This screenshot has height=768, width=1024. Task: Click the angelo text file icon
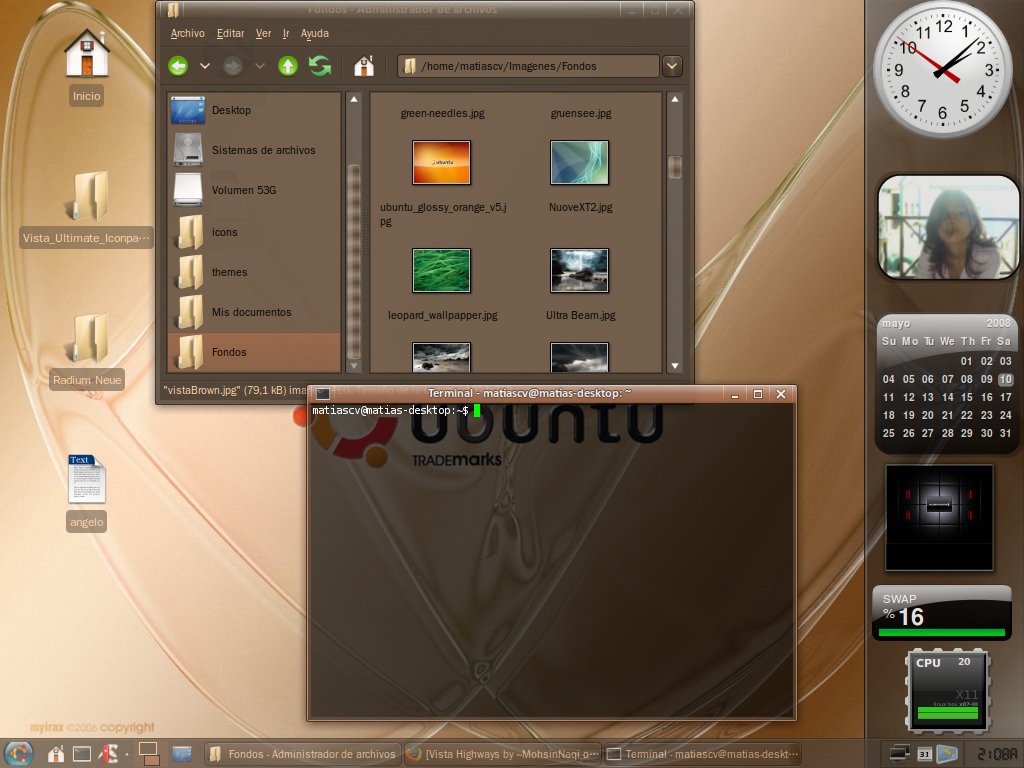point(87,479)
